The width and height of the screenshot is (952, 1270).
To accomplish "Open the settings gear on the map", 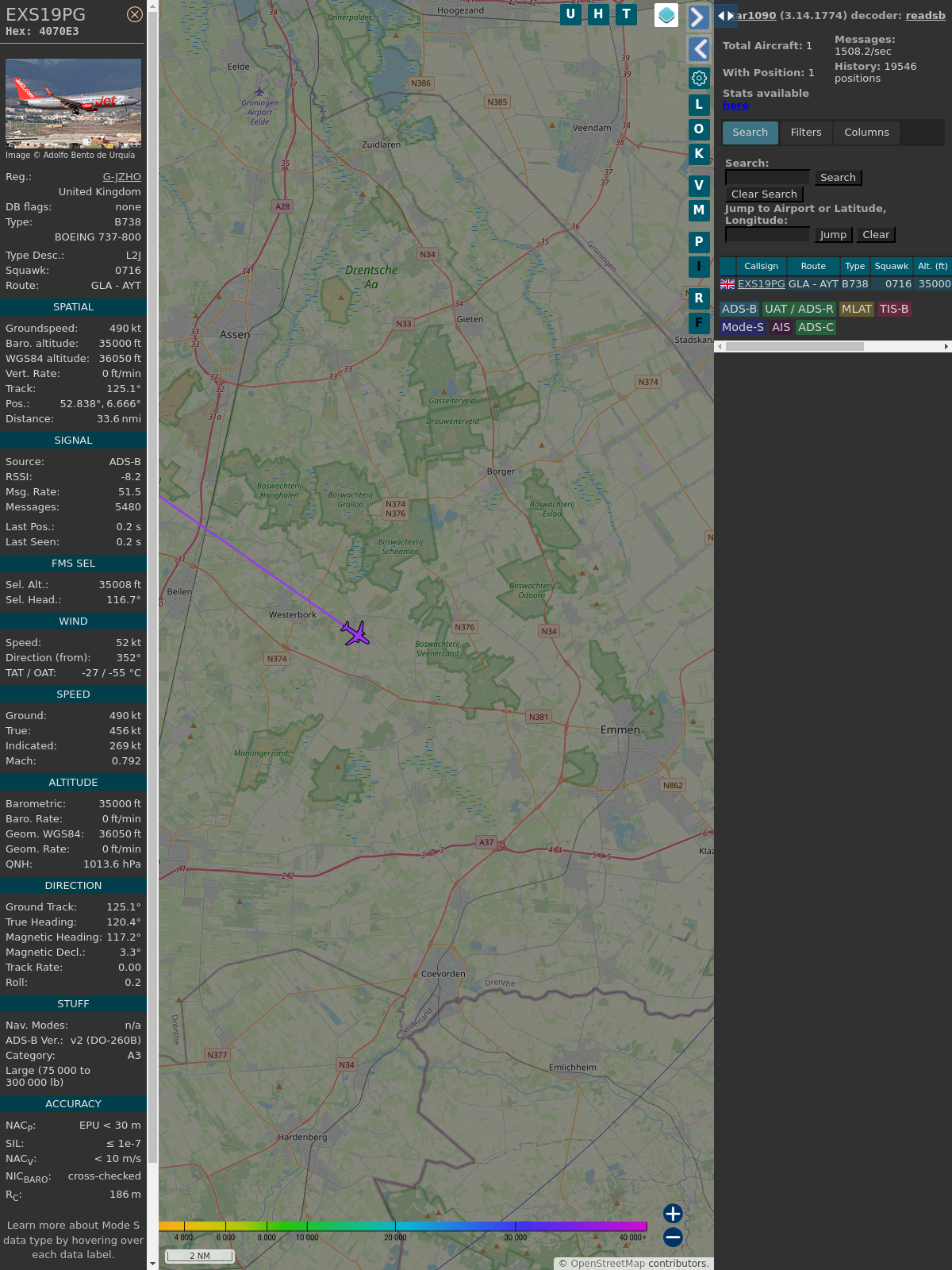I will pyautogui.click(x=699, y=78).
